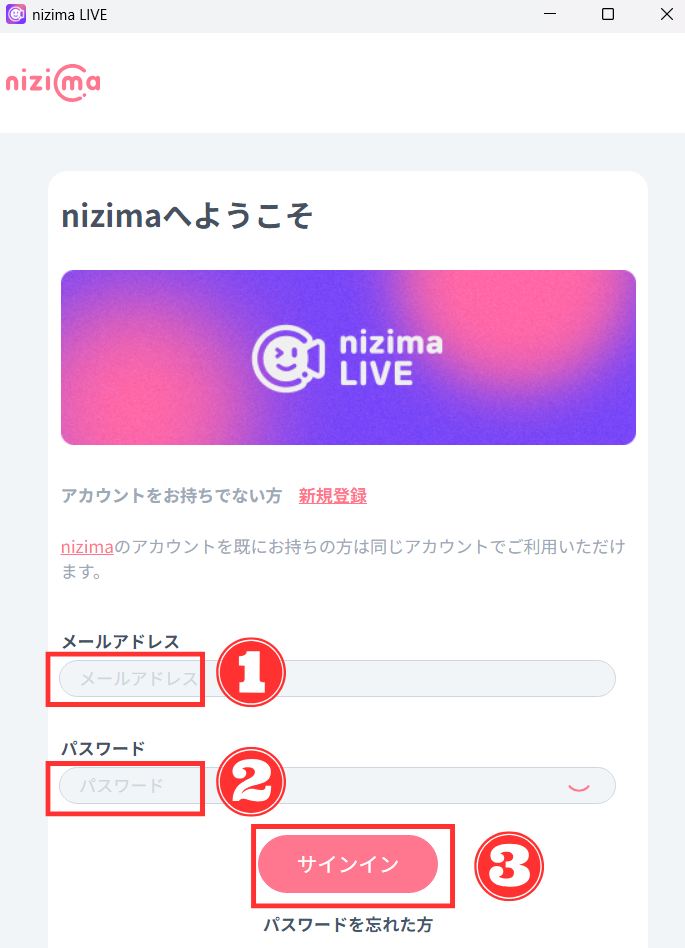Toggle password visibility eye icon
The image size is (685, 948).
click(x=579, y=786)
